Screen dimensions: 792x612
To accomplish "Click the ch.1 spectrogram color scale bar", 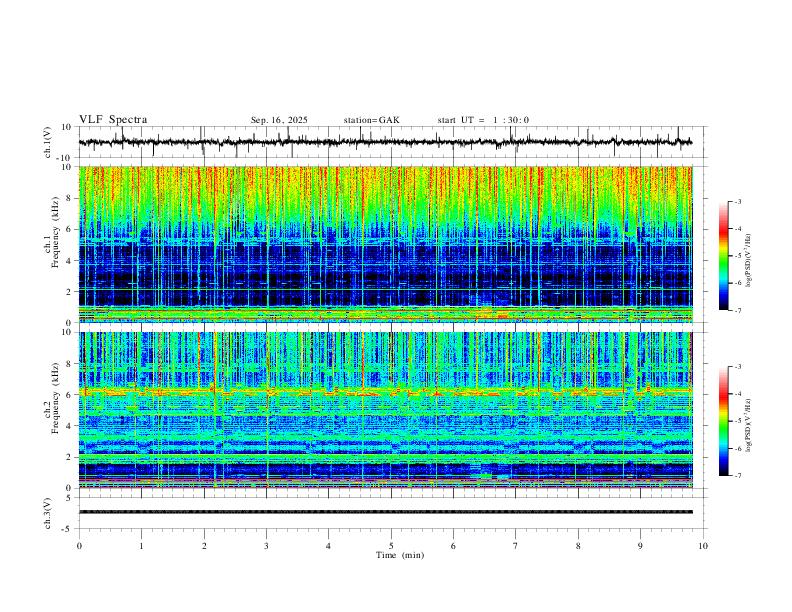I will [x=724, y=256].
